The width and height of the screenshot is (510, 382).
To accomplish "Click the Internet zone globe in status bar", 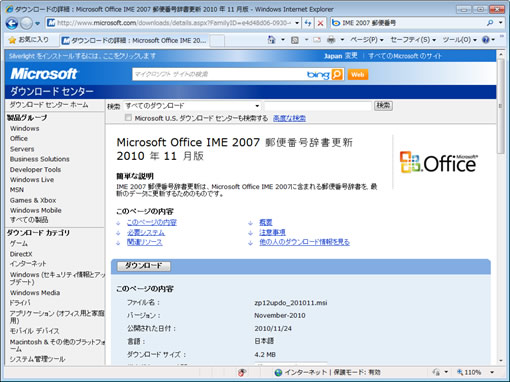I will [278, 372].
